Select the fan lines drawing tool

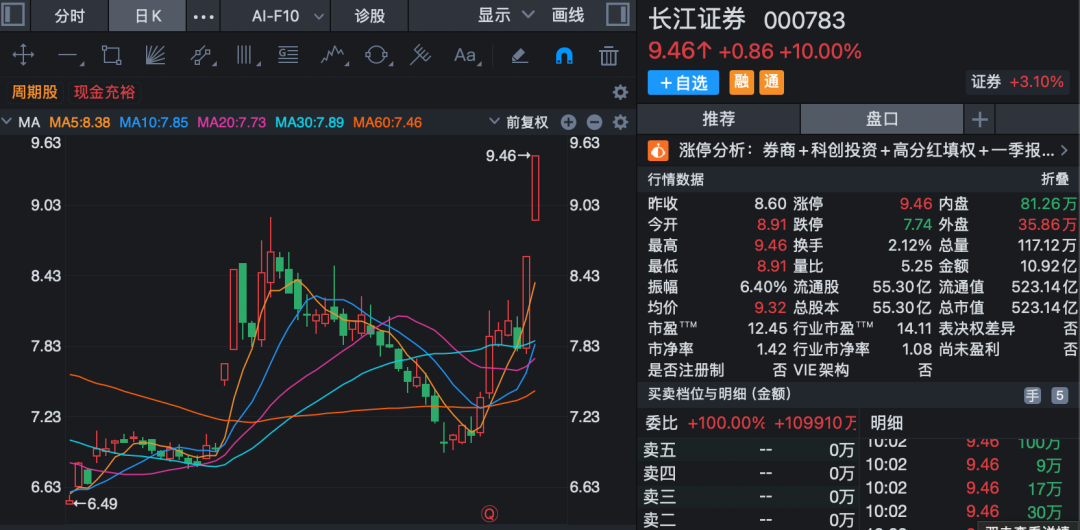[156, 55]
